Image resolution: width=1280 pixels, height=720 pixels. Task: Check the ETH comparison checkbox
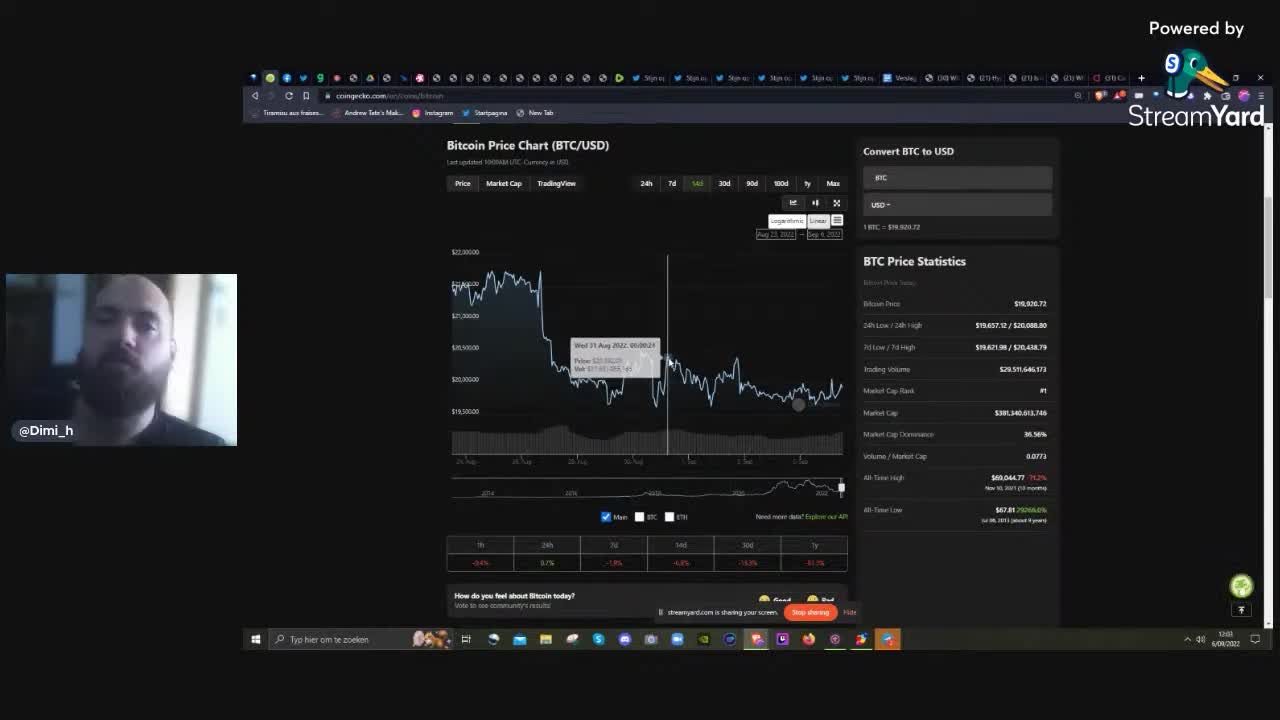click(x=669, y=517)
